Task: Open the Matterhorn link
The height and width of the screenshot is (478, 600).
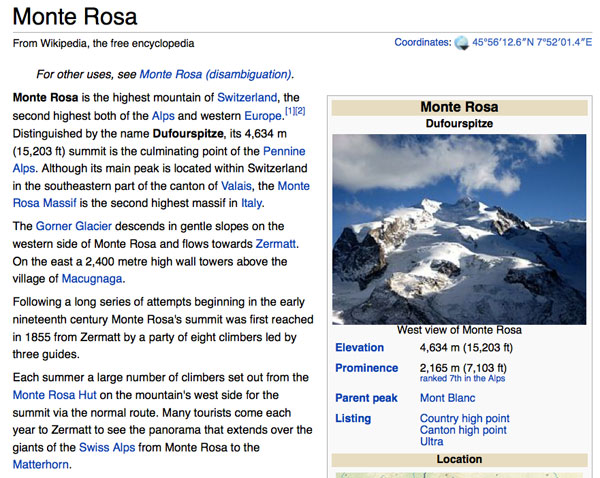Action: 41,465
